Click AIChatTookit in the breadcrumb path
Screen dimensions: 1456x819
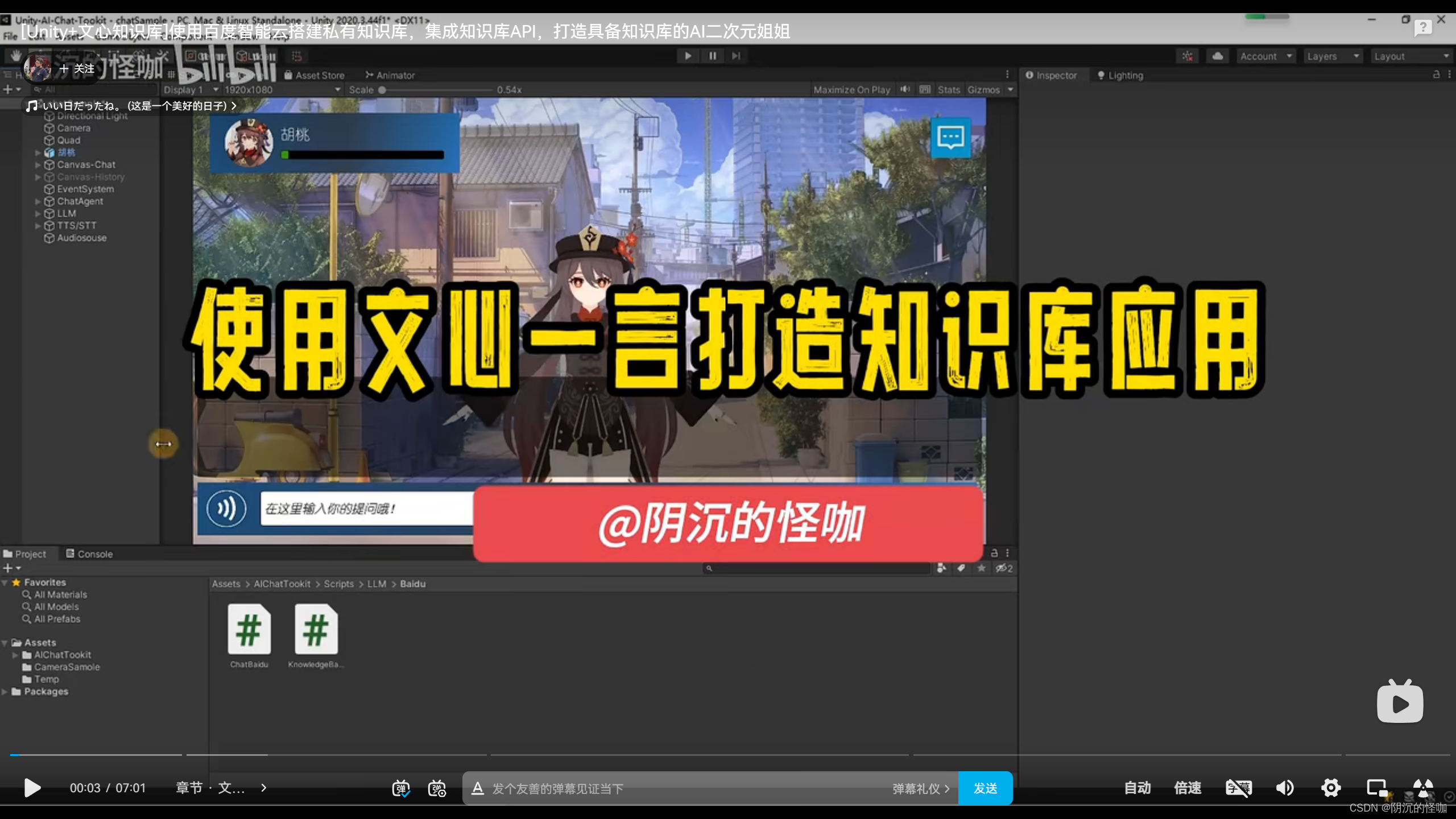click(x=282, y=584)
